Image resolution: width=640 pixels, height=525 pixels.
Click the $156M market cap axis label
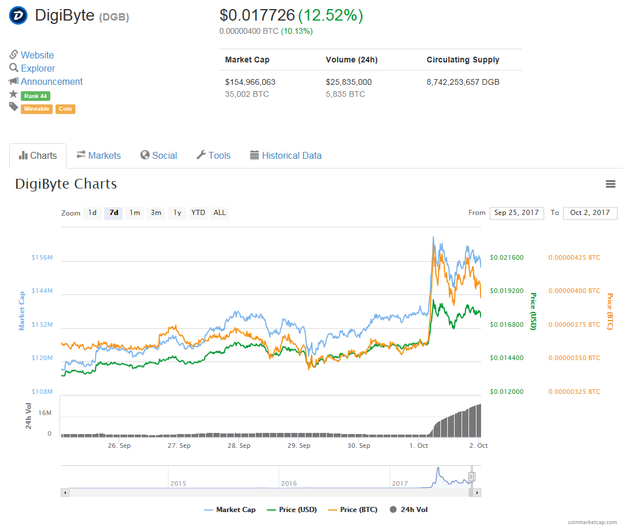42,258
